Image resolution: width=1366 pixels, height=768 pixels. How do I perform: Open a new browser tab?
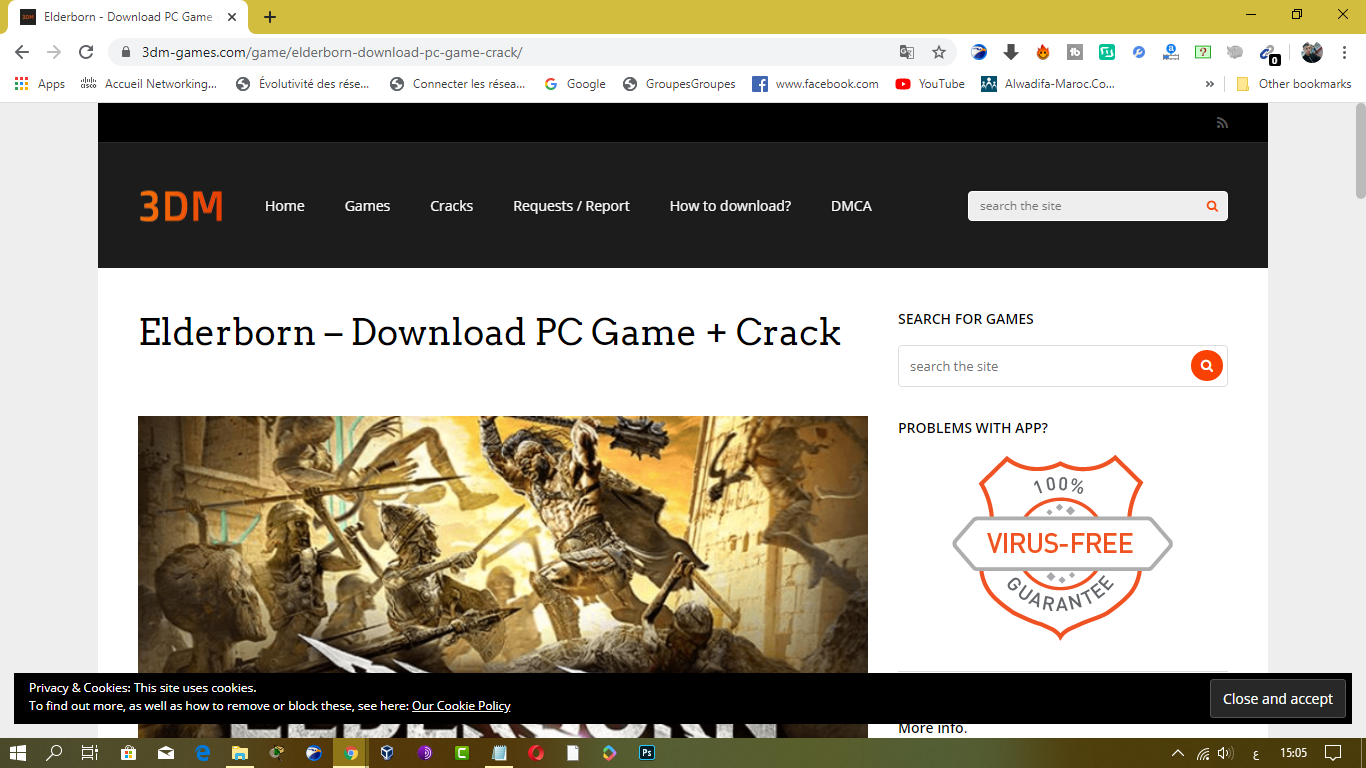(270, 17)
